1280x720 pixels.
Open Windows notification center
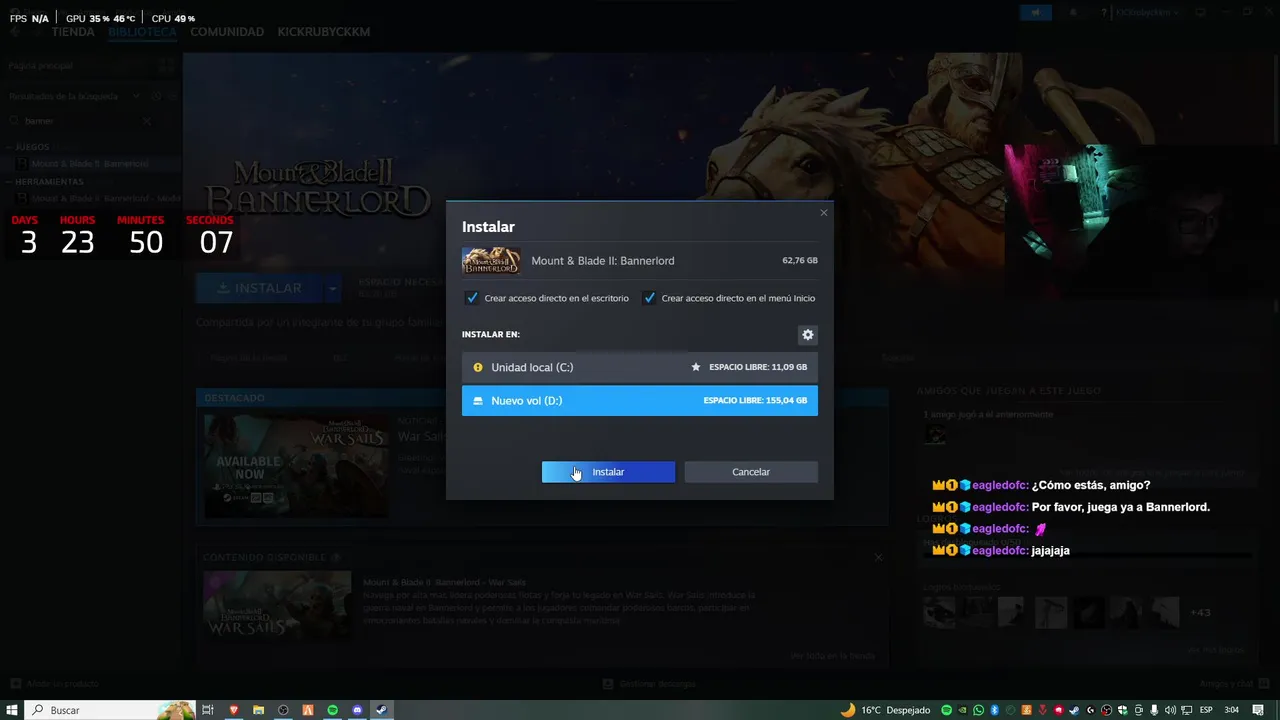1258,710
